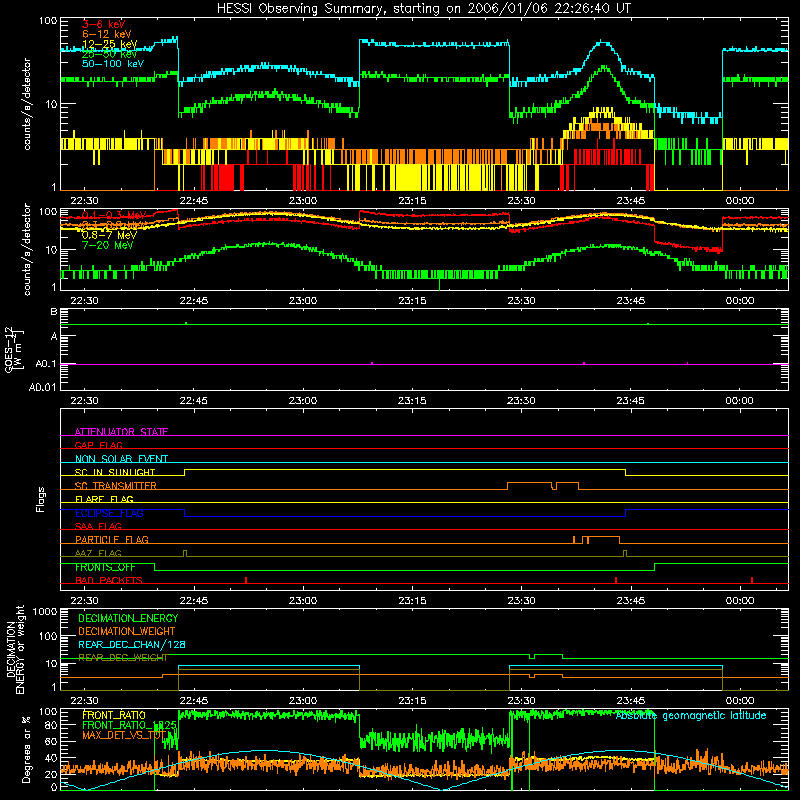Select the red 3-6 keV legend label
Viewport: 800px width, 800px height.
pyautogui.click(x=104, y=24)
